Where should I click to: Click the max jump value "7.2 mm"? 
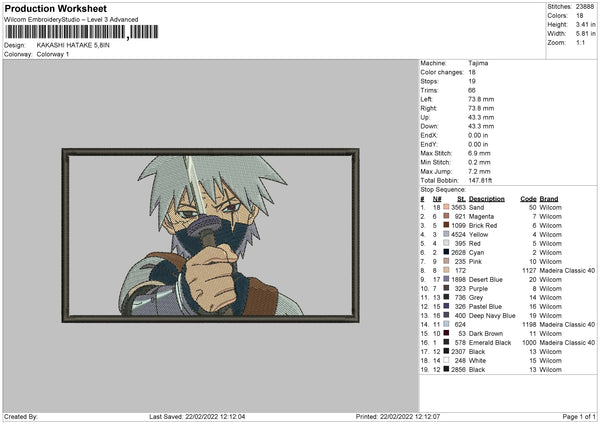pos(479,171)
